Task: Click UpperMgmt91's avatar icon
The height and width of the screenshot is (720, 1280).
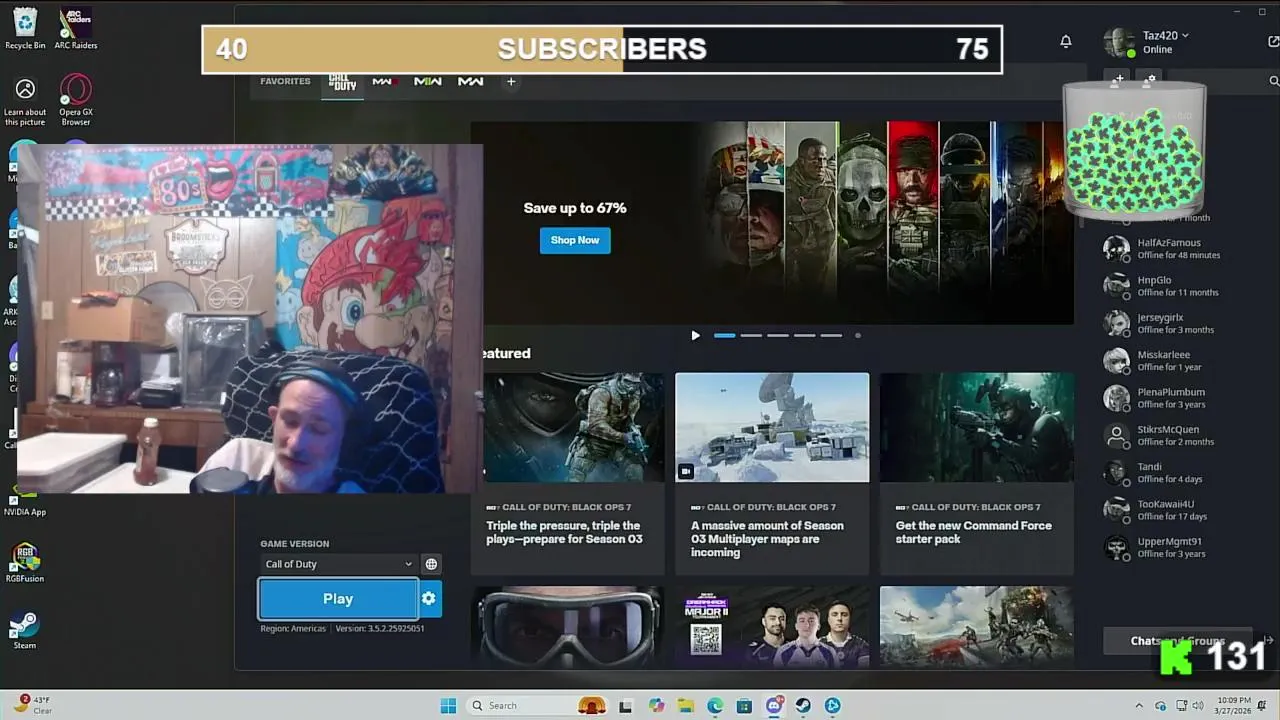Action: (1116, 548)
